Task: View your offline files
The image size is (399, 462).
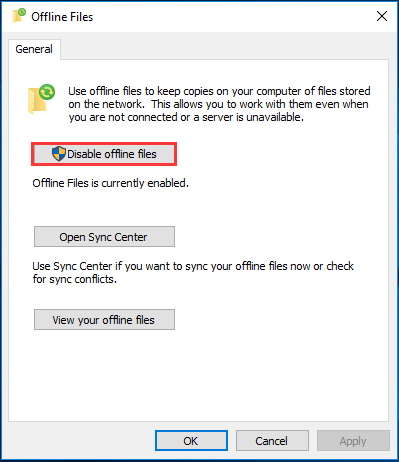Action: pyautogui.click(x=104, y=320)
